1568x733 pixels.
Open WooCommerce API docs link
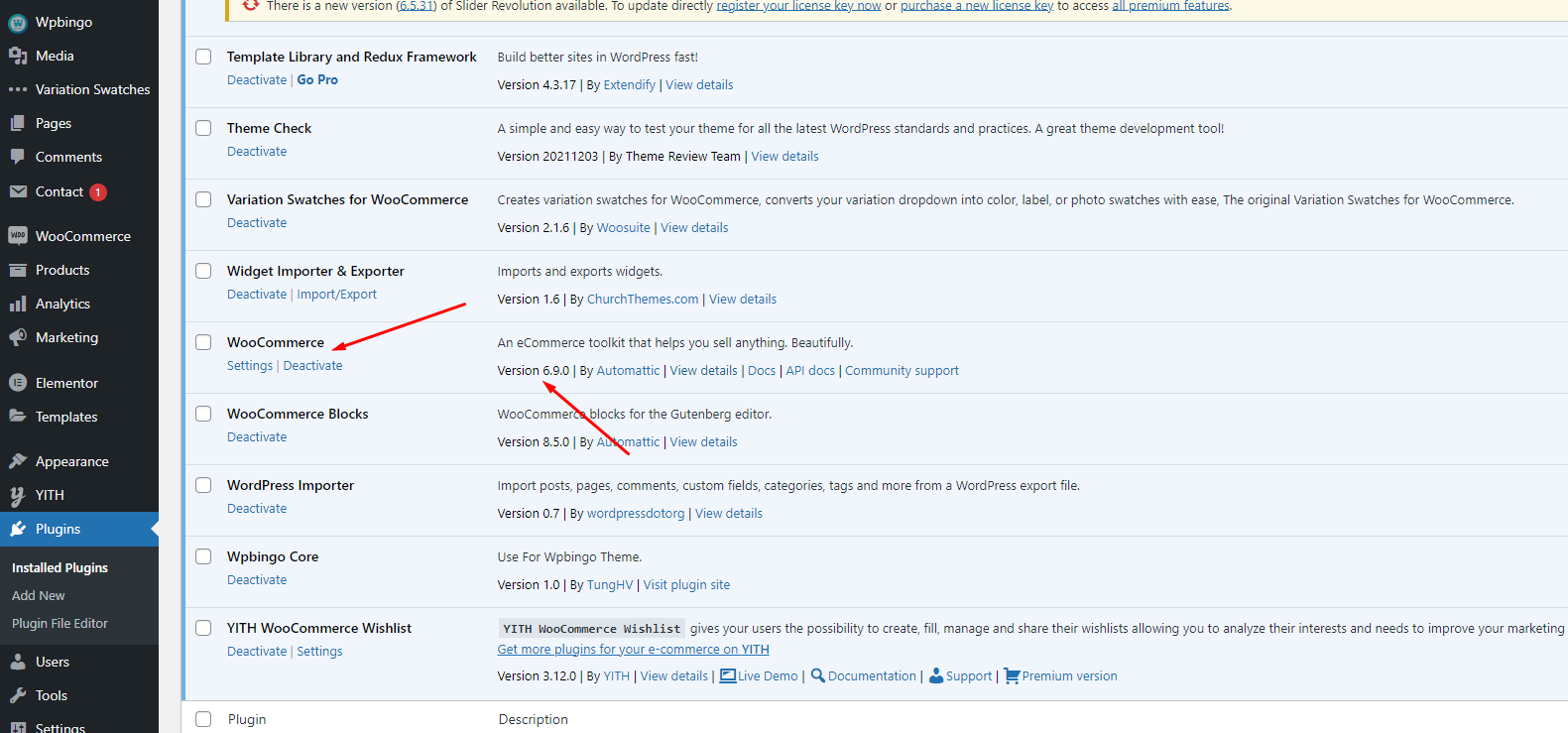[x=810, y=370]
